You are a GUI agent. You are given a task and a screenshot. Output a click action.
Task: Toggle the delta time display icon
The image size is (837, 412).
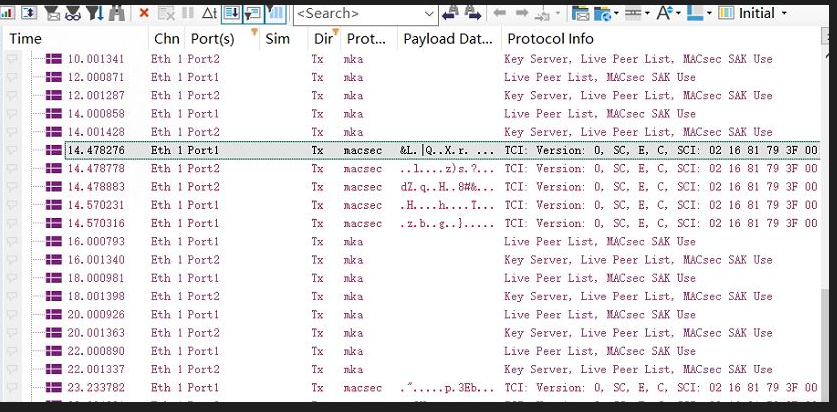pyautogui.click(x=208, y=13)
